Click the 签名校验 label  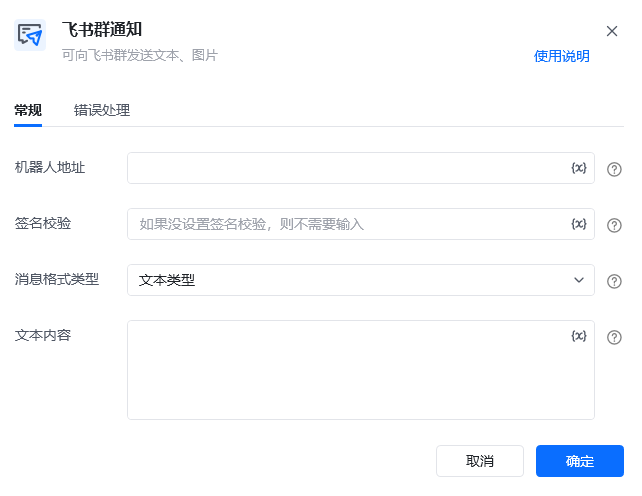point(43,224)
